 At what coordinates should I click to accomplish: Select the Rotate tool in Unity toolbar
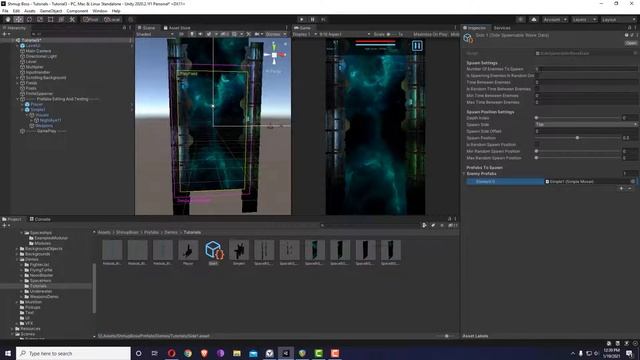coord(29,19)
